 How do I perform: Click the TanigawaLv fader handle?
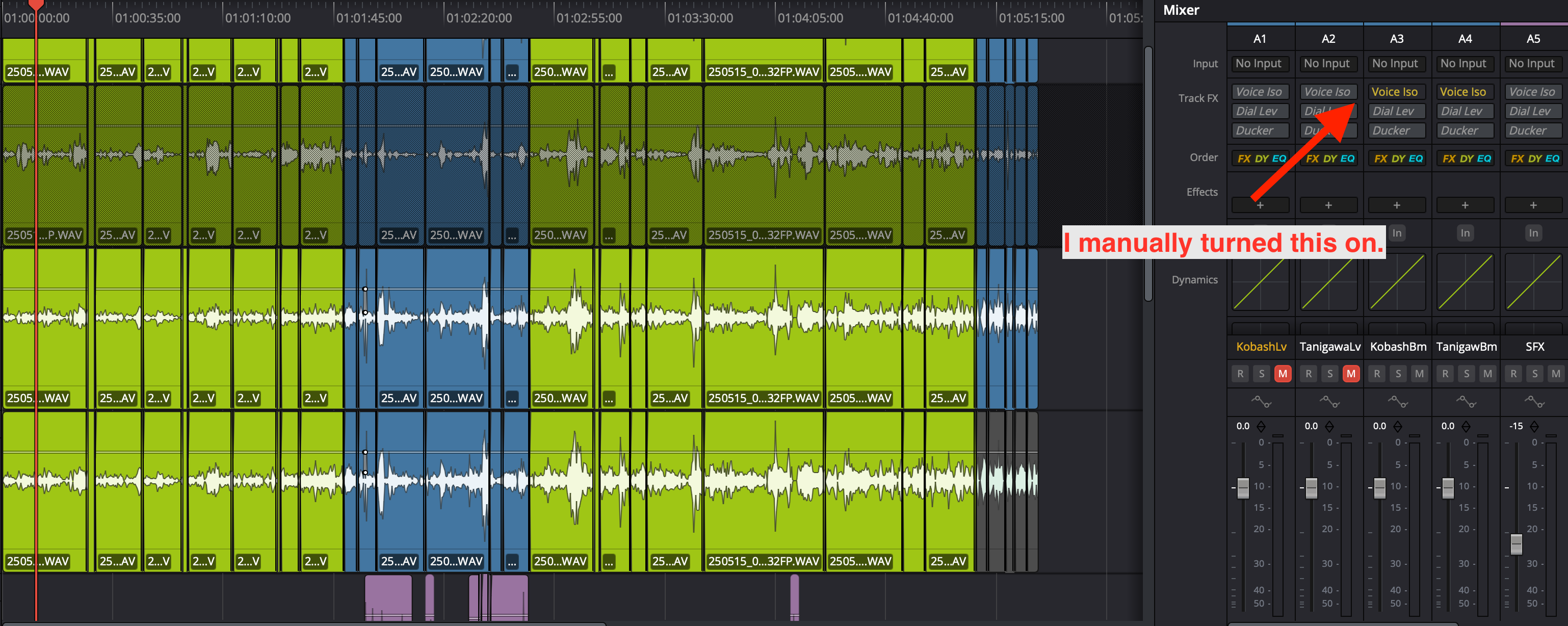coord(1311,488)
